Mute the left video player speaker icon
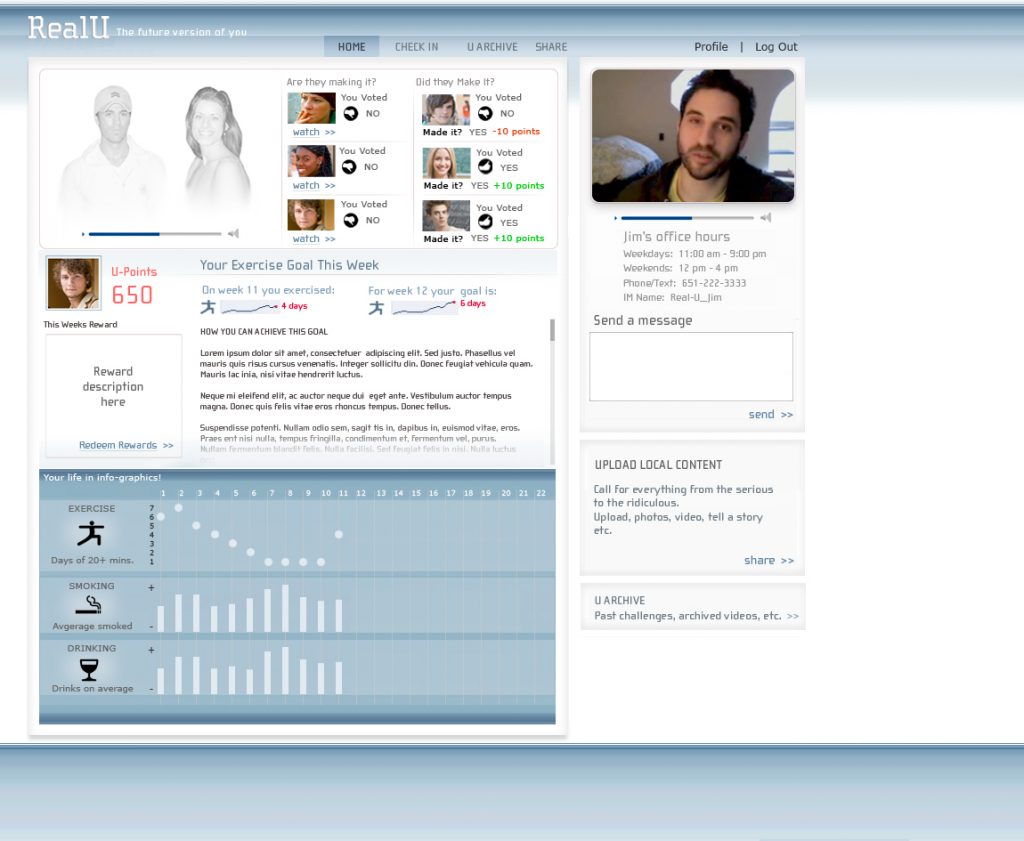 (233, 234)
